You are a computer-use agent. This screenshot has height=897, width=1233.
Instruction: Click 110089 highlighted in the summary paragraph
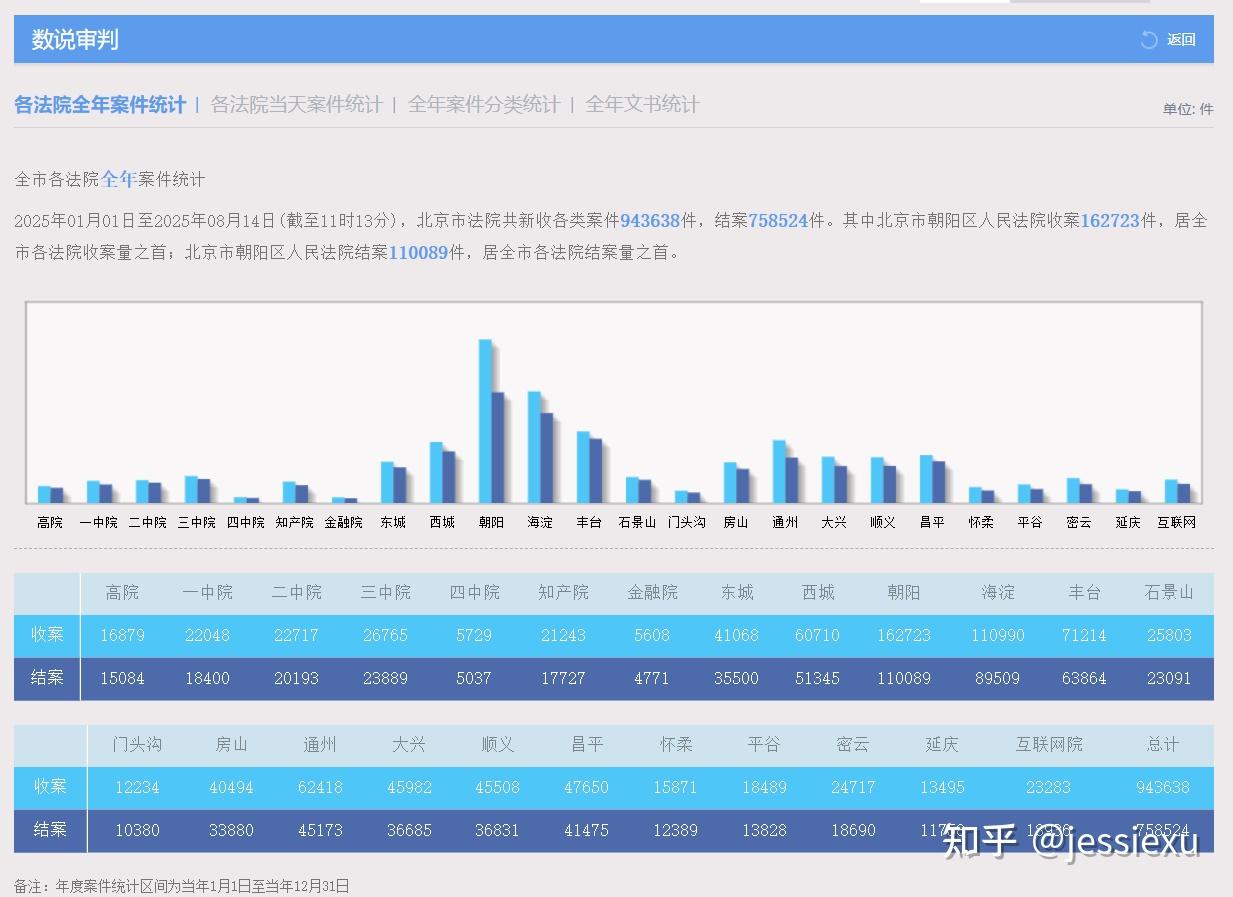coord(418,253)
